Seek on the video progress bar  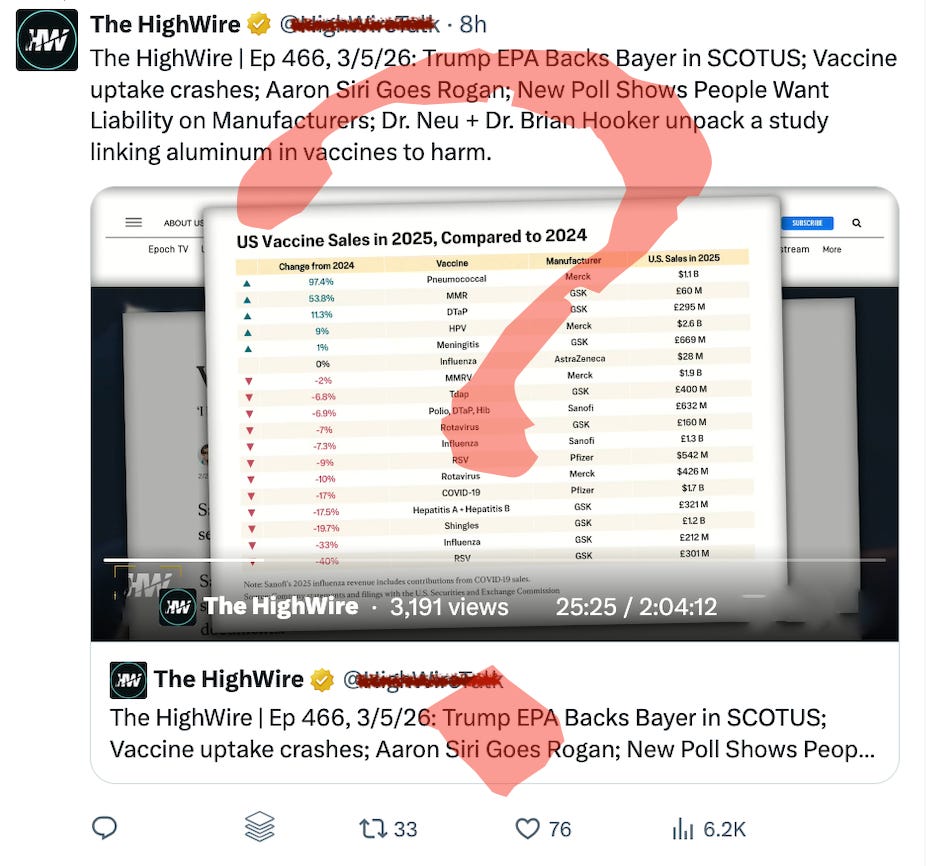point(495,559)
